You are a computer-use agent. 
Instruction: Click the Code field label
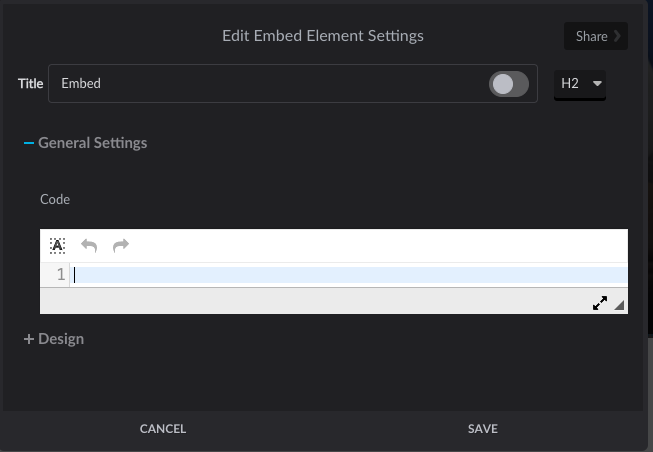coord(55,199)
